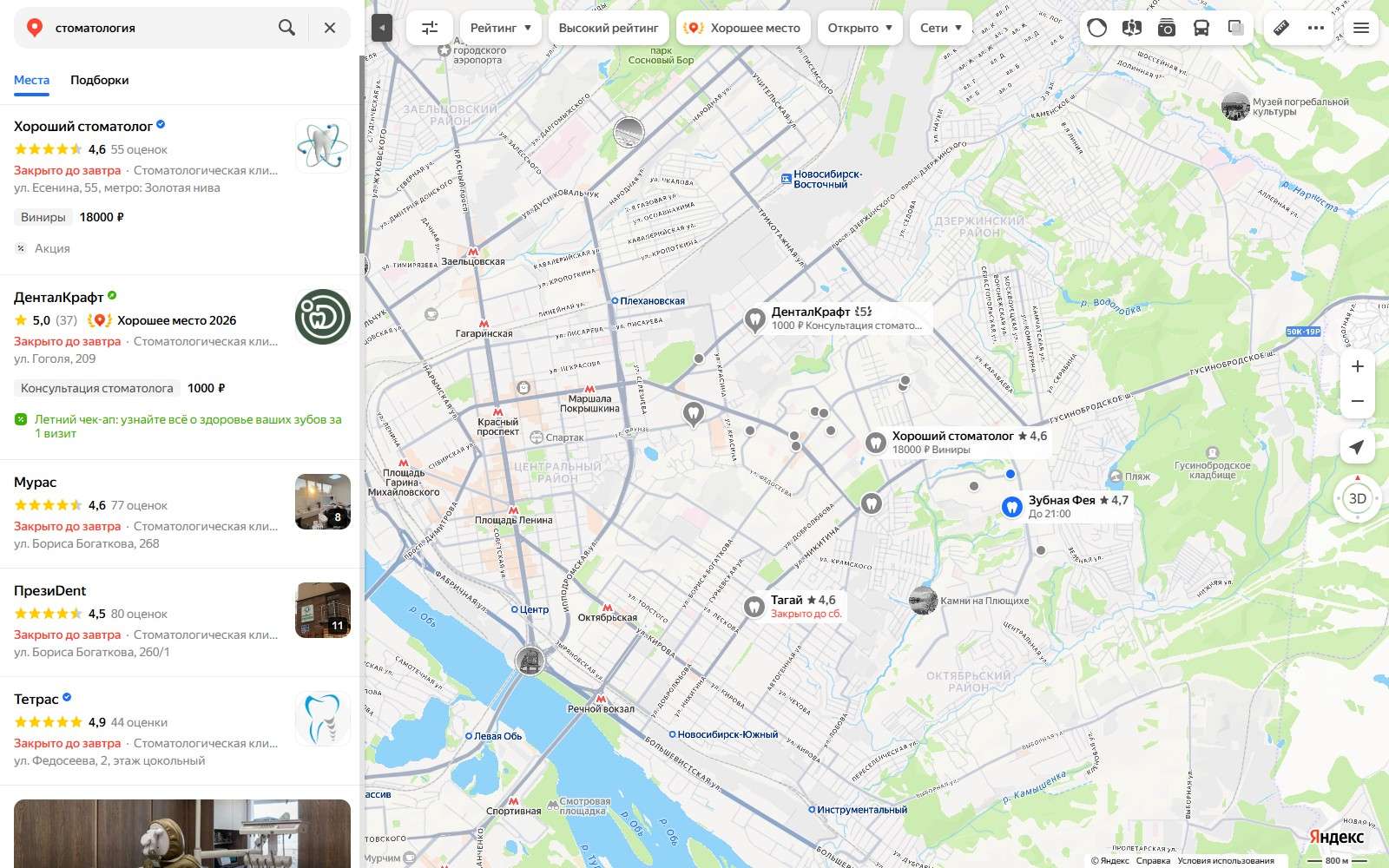Screen dimensions: 1389x868
Task: Click the Речной вокзал metro marker
Action: click(x=601, y=699)
